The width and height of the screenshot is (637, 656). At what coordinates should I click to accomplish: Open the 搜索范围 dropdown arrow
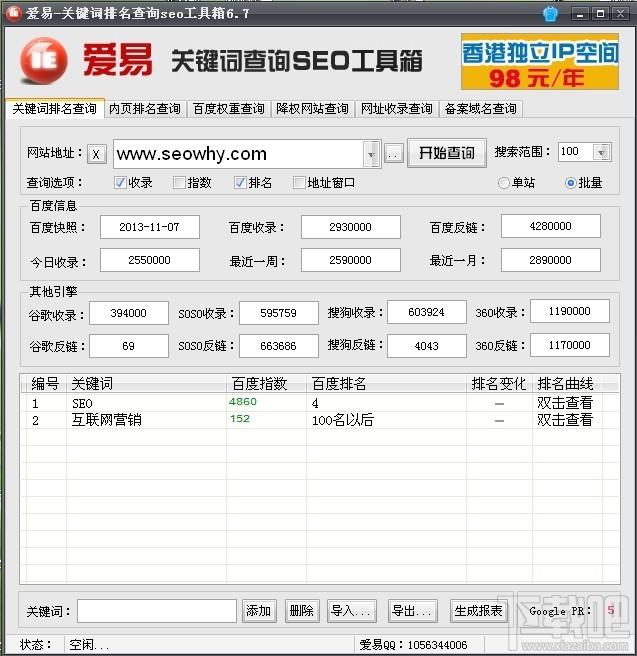pos(601,152)
